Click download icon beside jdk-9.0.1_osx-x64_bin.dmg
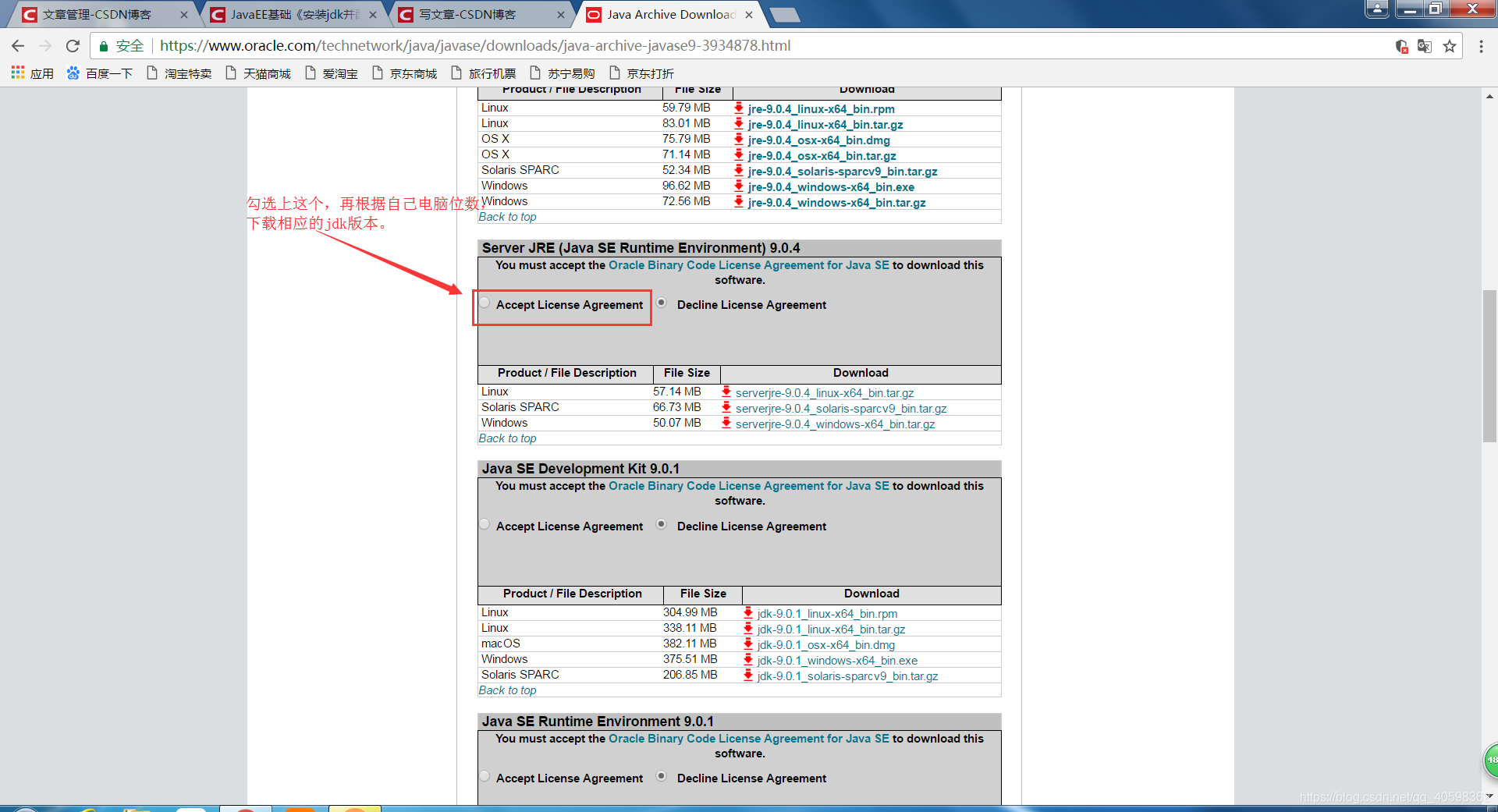This screenshot has height=812, width=1498. 747,644
